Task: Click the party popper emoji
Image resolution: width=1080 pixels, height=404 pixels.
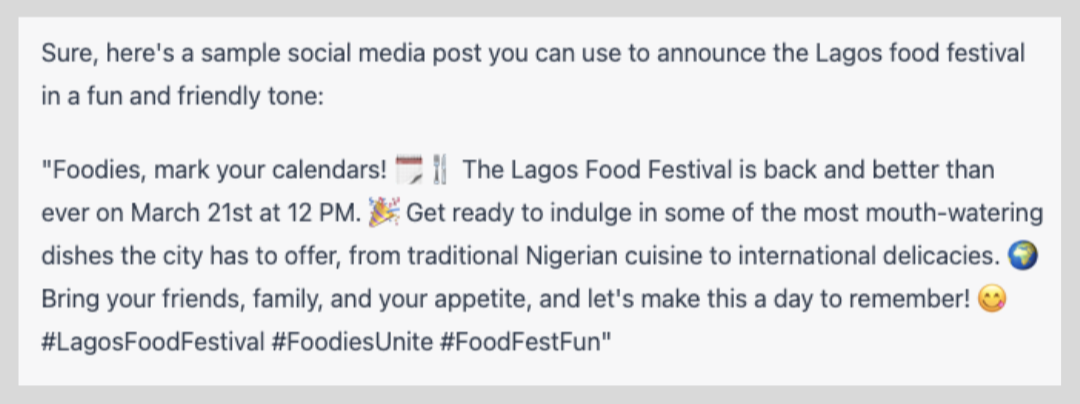Action: click(x=384, y=213)
